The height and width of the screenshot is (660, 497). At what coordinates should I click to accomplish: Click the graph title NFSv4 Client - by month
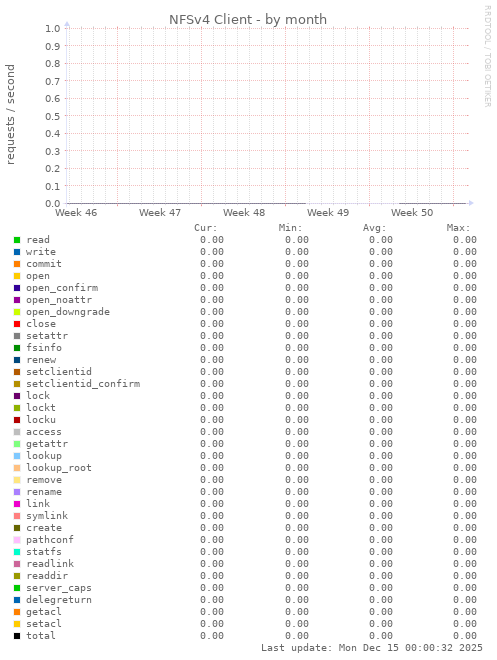pos(248,20)
